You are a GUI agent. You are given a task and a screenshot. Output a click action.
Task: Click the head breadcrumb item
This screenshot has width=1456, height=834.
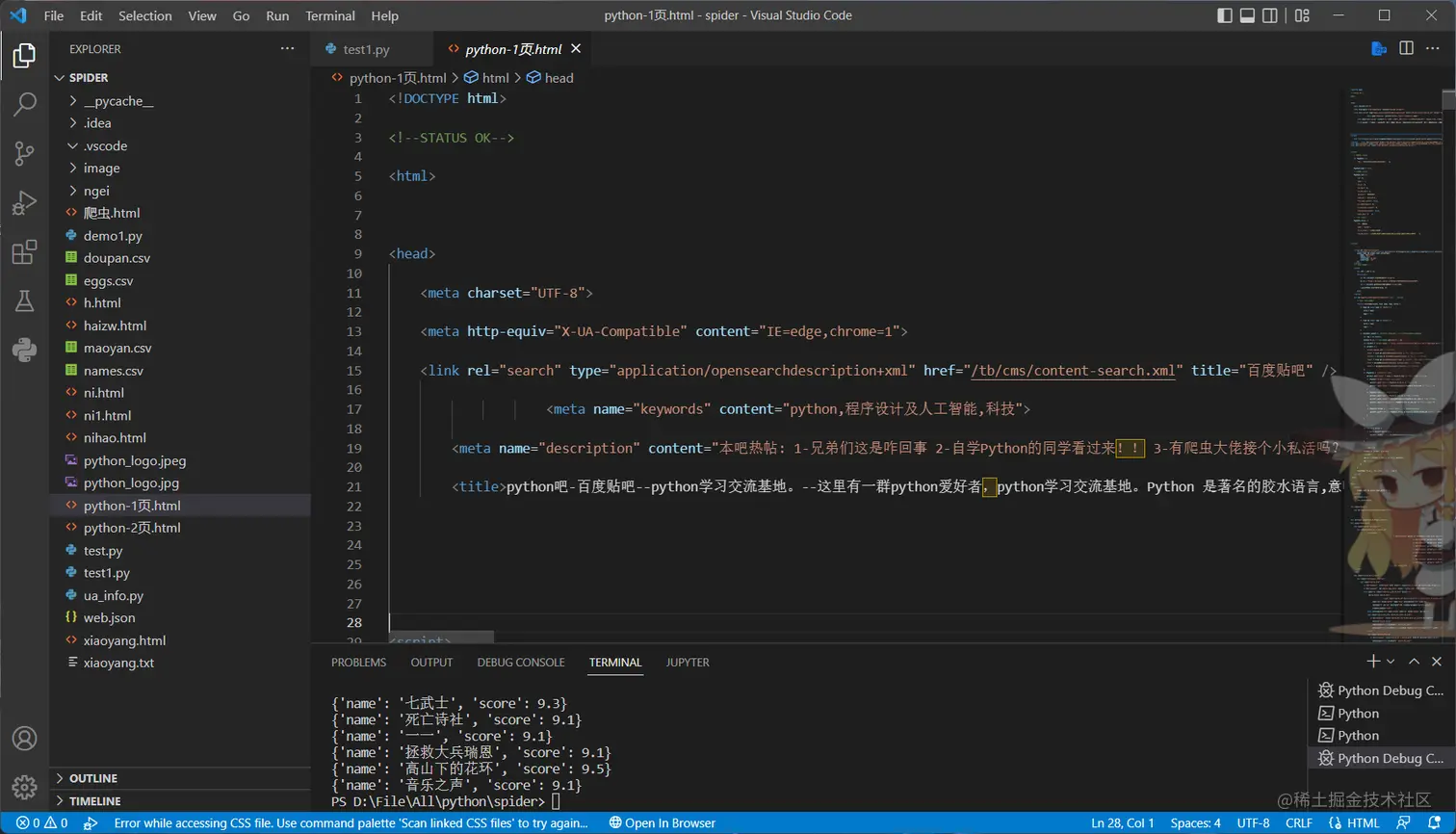tap(550, 78)
